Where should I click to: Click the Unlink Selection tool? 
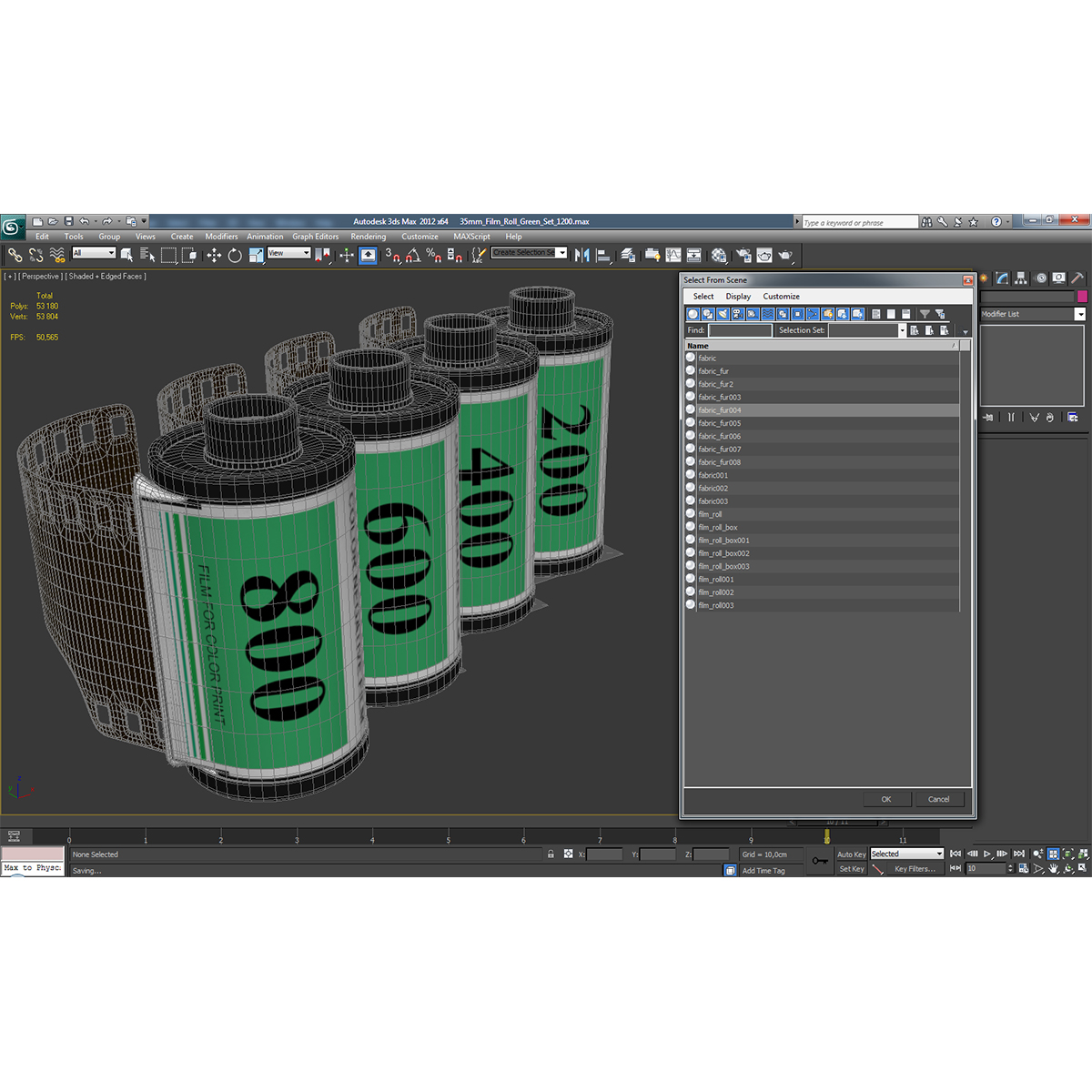pyautogui.click(x=35, y=256)
